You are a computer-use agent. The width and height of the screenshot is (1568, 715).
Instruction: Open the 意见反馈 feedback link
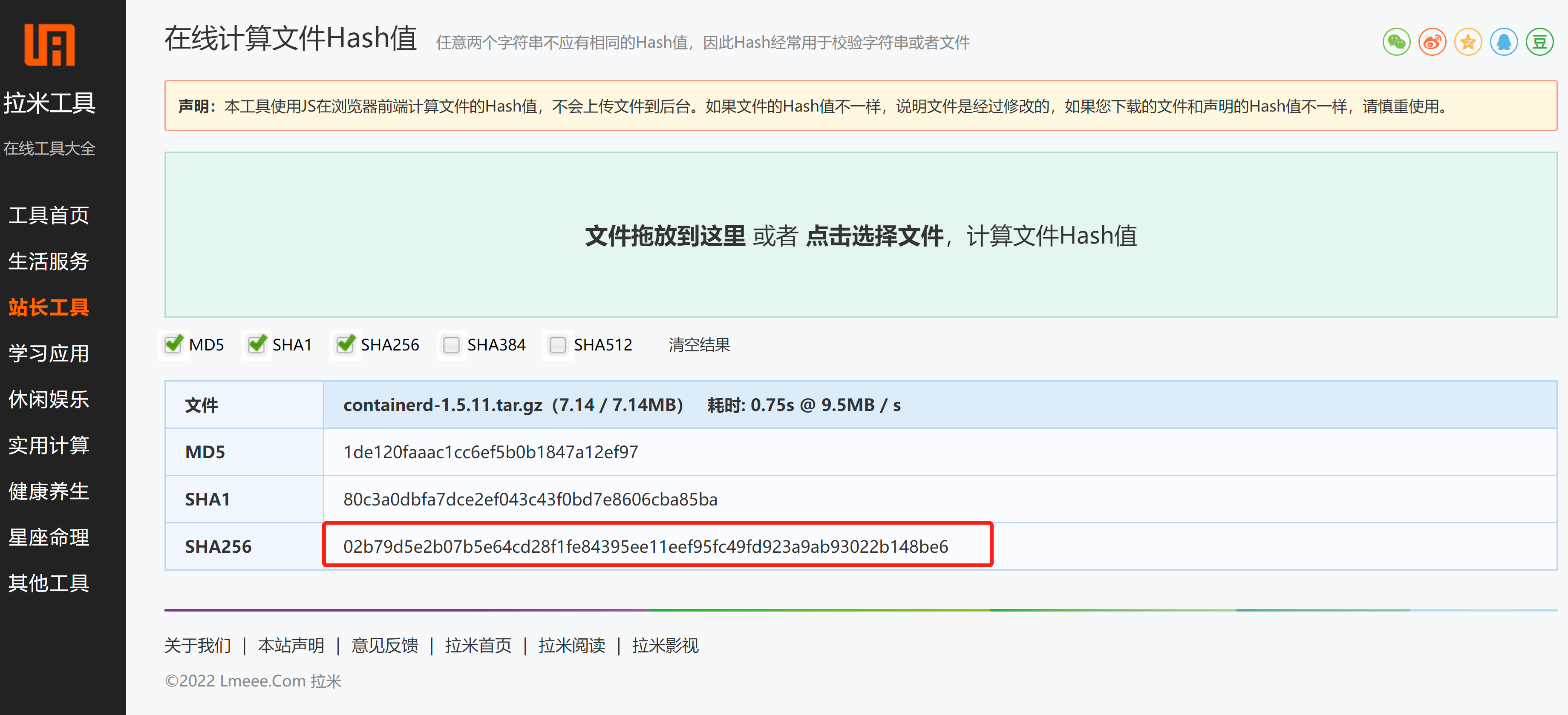[385, 646]
